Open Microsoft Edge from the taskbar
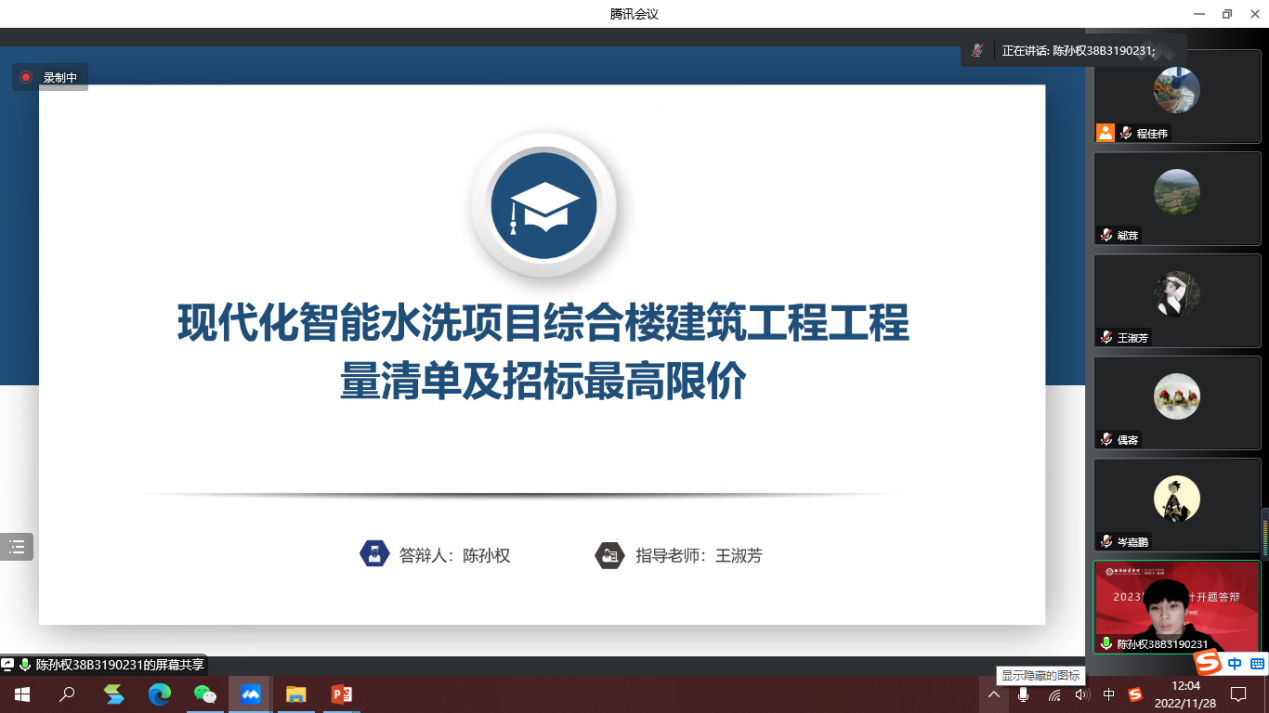The height and width of the screenshot is (713, 1269). coord(159,694)
